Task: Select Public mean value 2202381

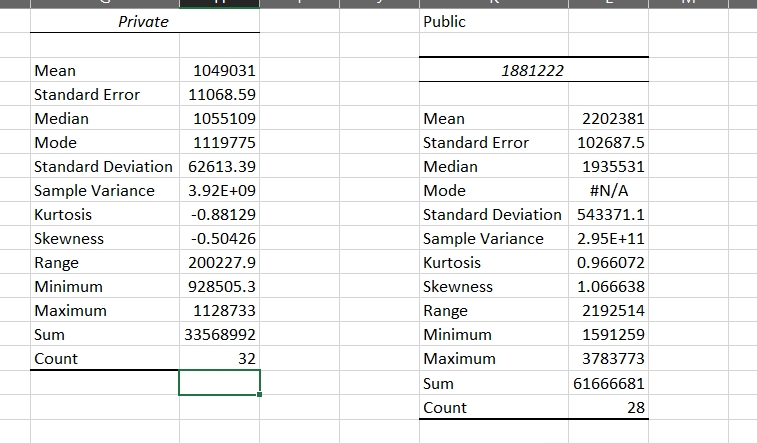Action: pos(609,118)
